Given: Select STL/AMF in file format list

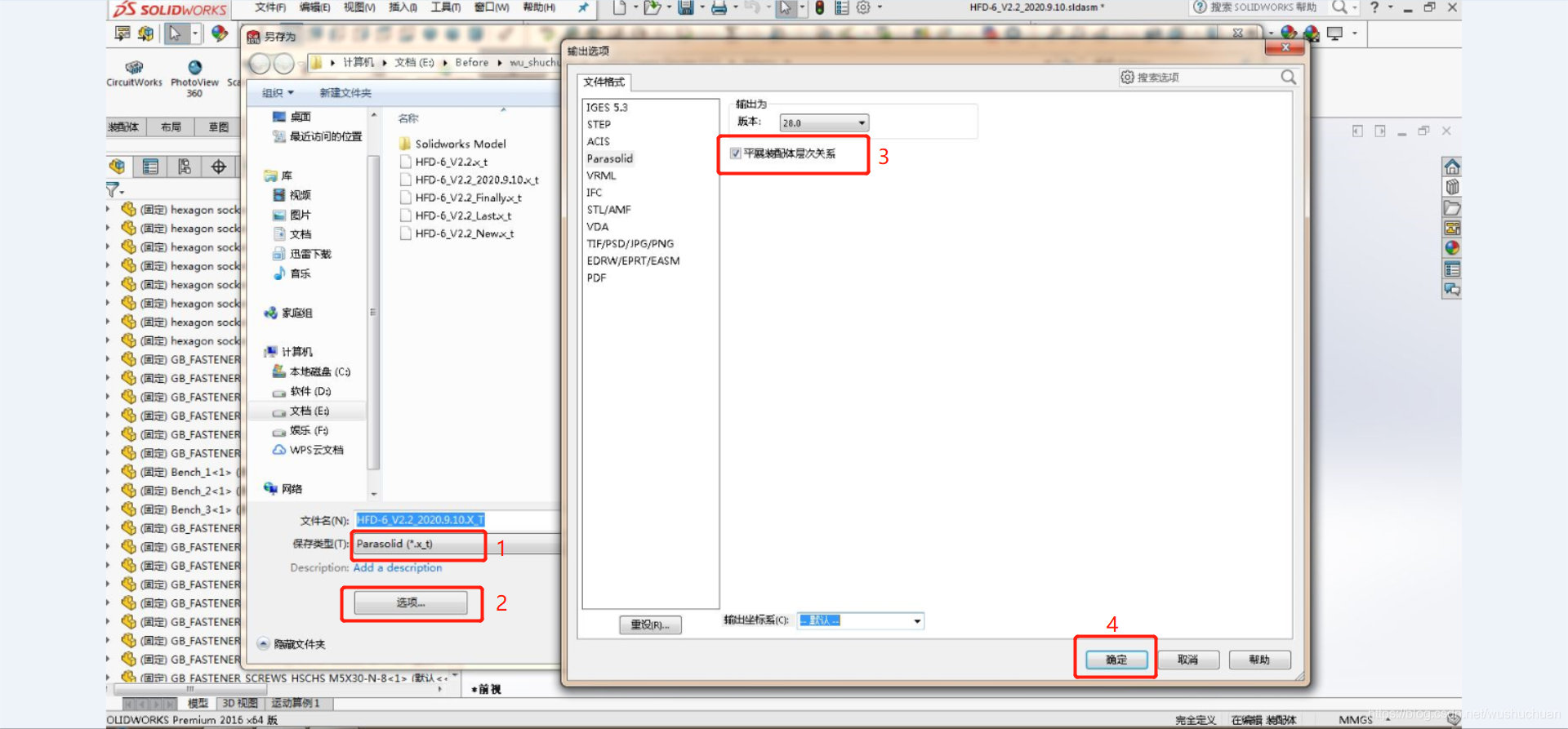Looking at the screenshot, I should (x=608, y=209).
